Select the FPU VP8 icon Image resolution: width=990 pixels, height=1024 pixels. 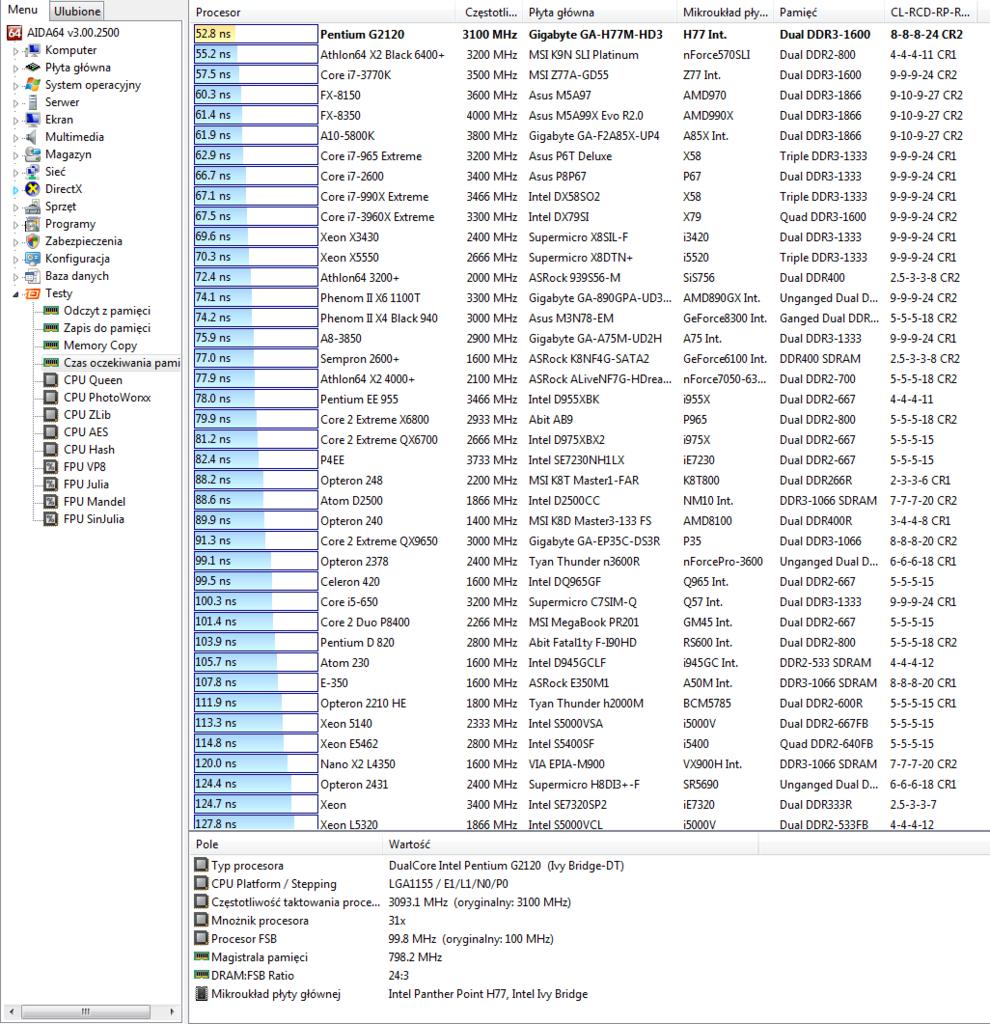(x=51, y=467)
